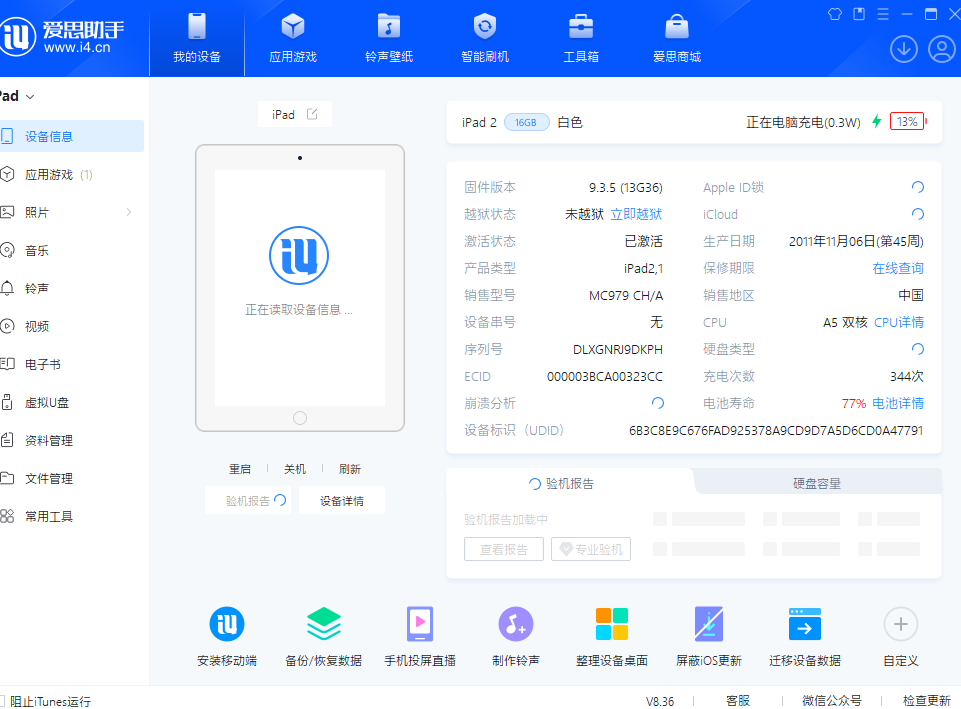Click the 重启 button
This screenshot has width=961, height=709.
240,469
